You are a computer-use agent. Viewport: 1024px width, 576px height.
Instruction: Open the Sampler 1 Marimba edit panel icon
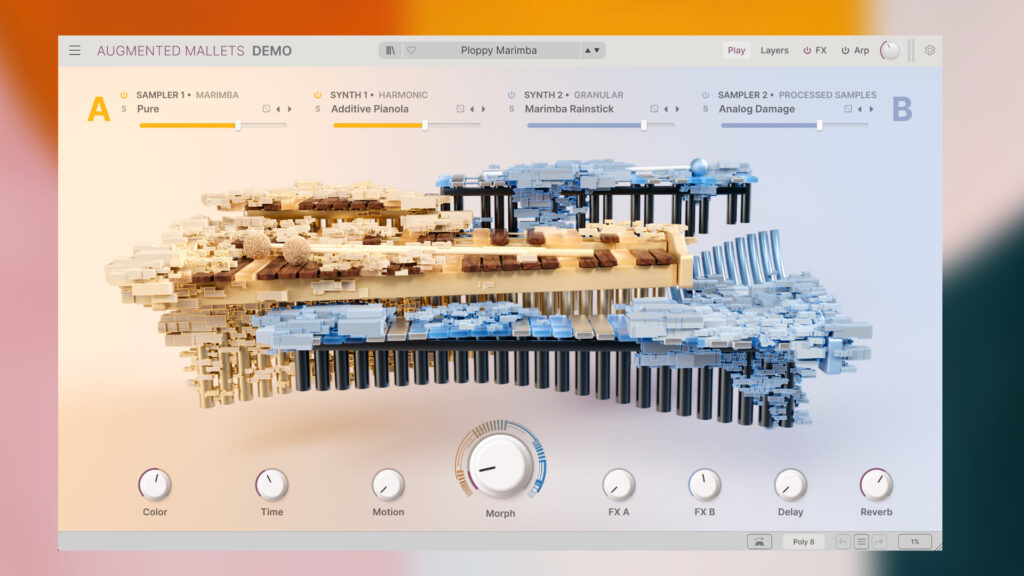[x=266, y=109]
